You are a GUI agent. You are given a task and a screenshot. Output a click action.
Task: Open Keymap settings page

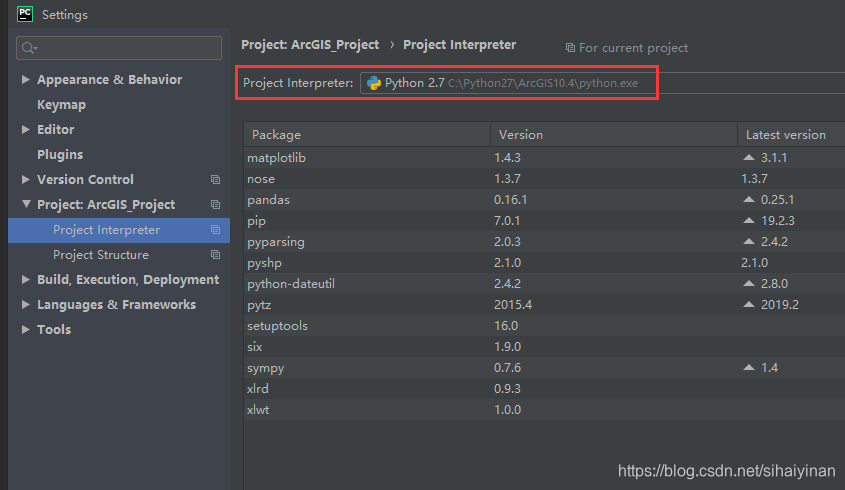61,105
